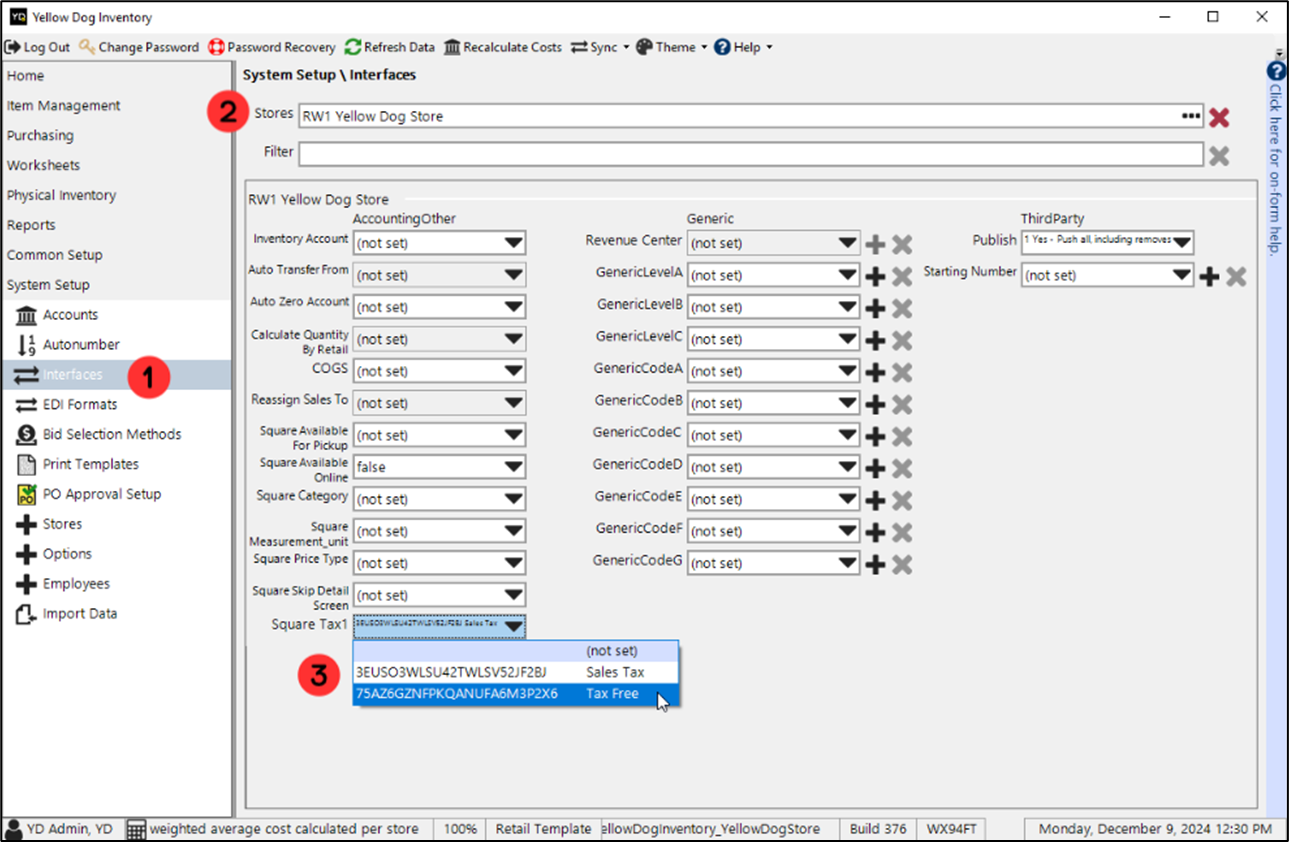
Task: Expand Square Available Online dropdown
Action: point(514,467)
